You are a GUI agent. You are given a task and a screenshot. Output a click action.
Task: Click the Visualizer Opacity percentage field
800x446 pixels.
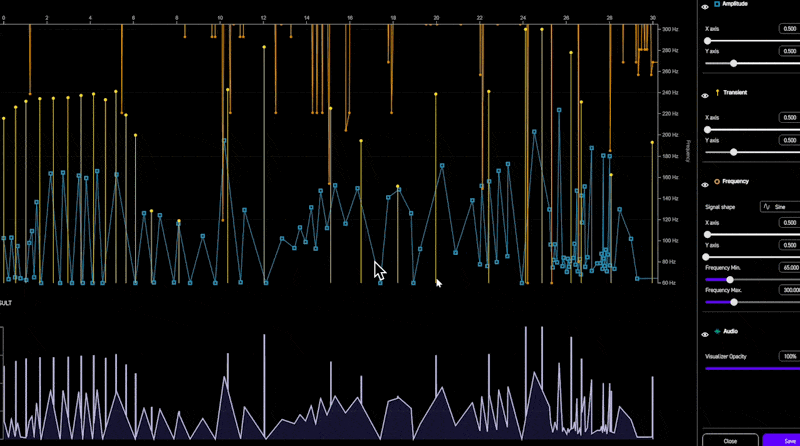point(789,356)
